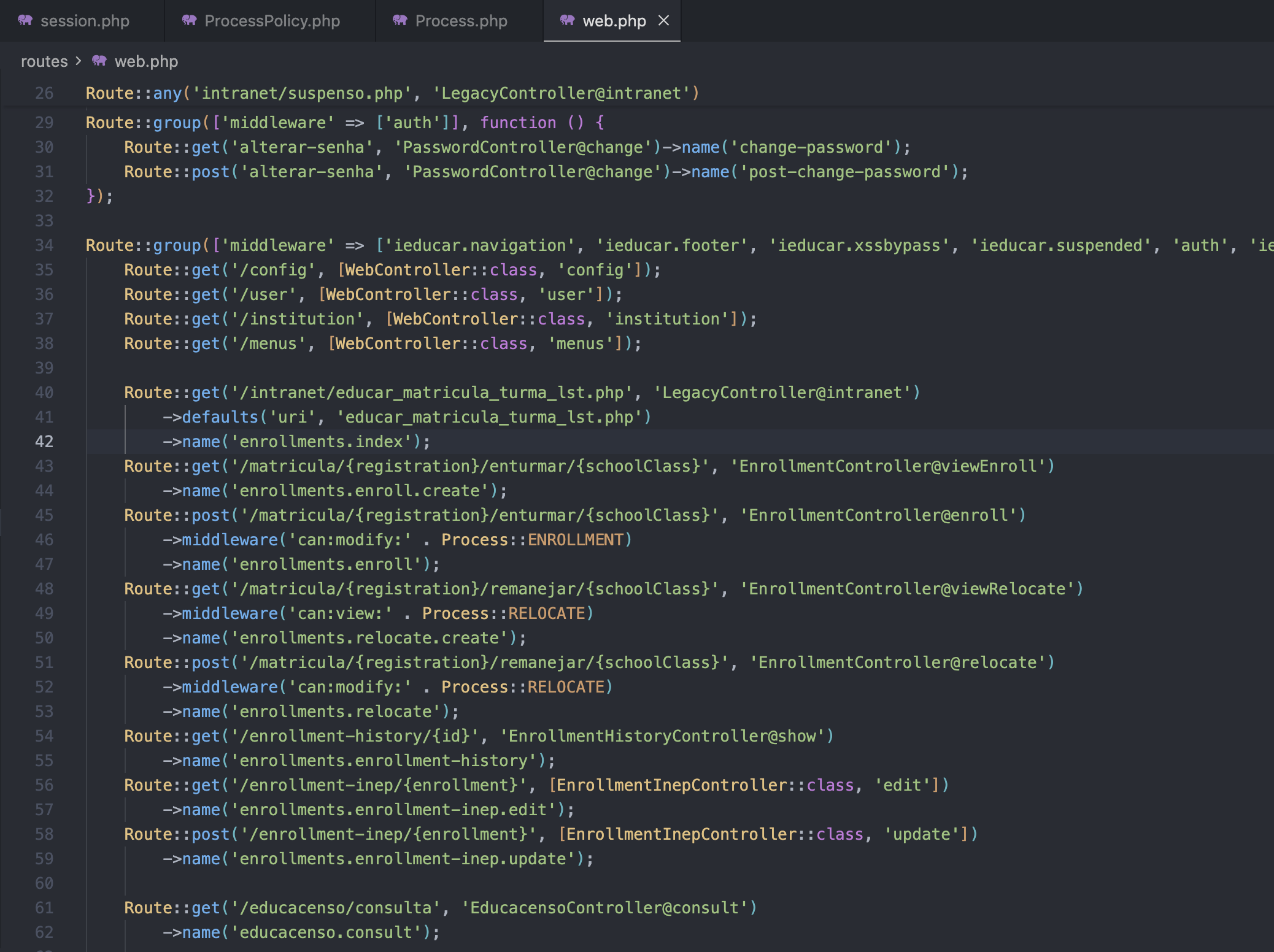Expand breadcrumb chevron after routes
Screen dimensions: 1274x952
tap(79, 61)
